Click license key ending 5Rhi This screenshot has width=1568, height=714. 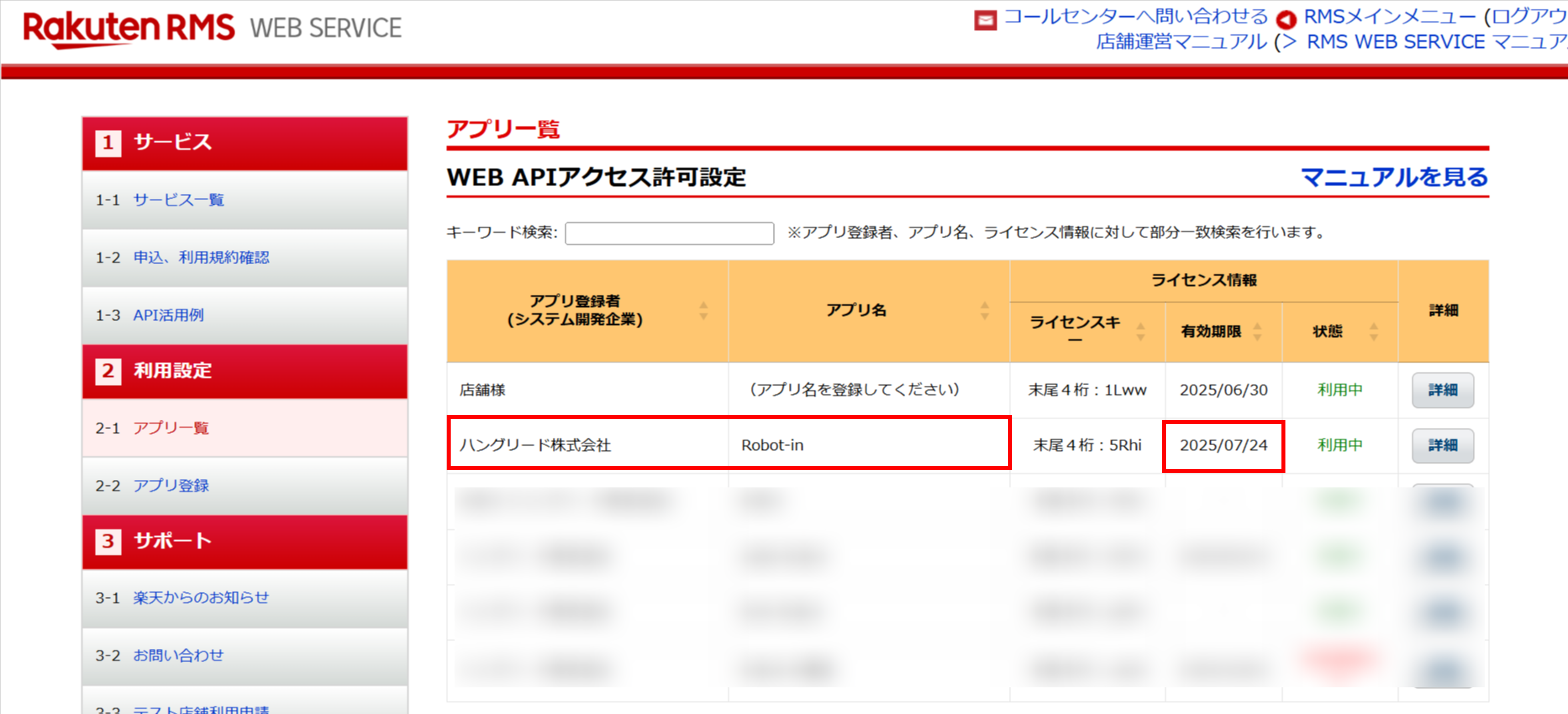[1088, 445]
